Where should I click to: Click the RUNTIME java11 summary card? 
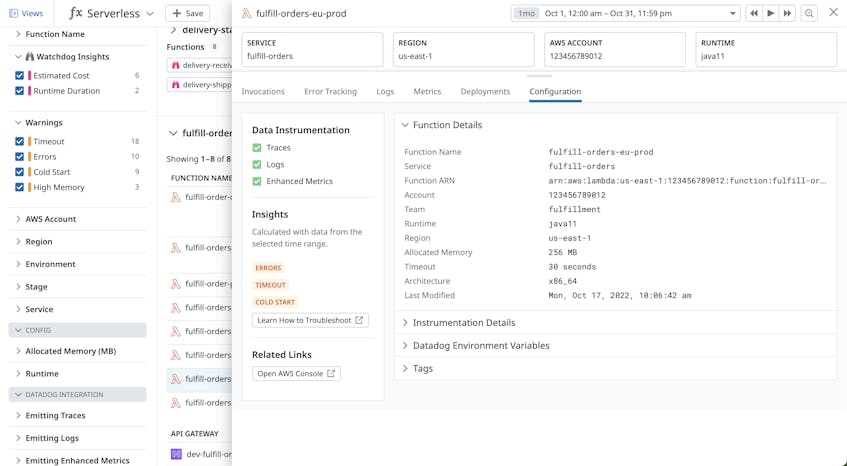point(766,50)
